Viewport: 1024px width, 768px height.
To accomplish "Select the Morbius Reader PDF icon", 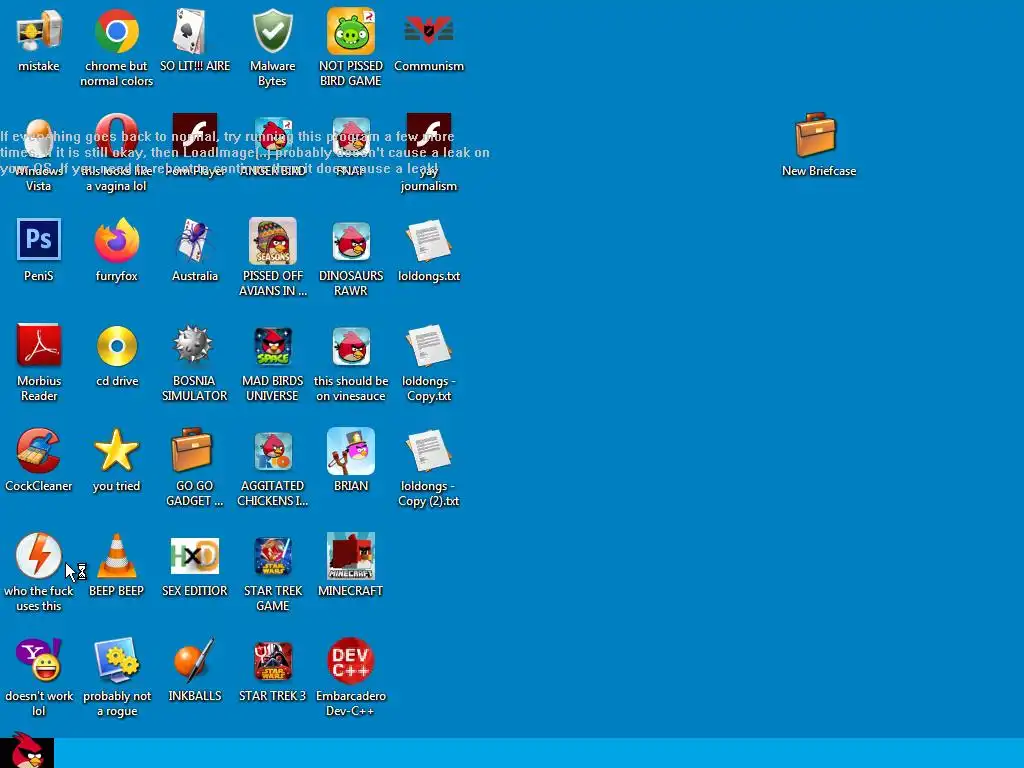I will click(x=39, y=345).
